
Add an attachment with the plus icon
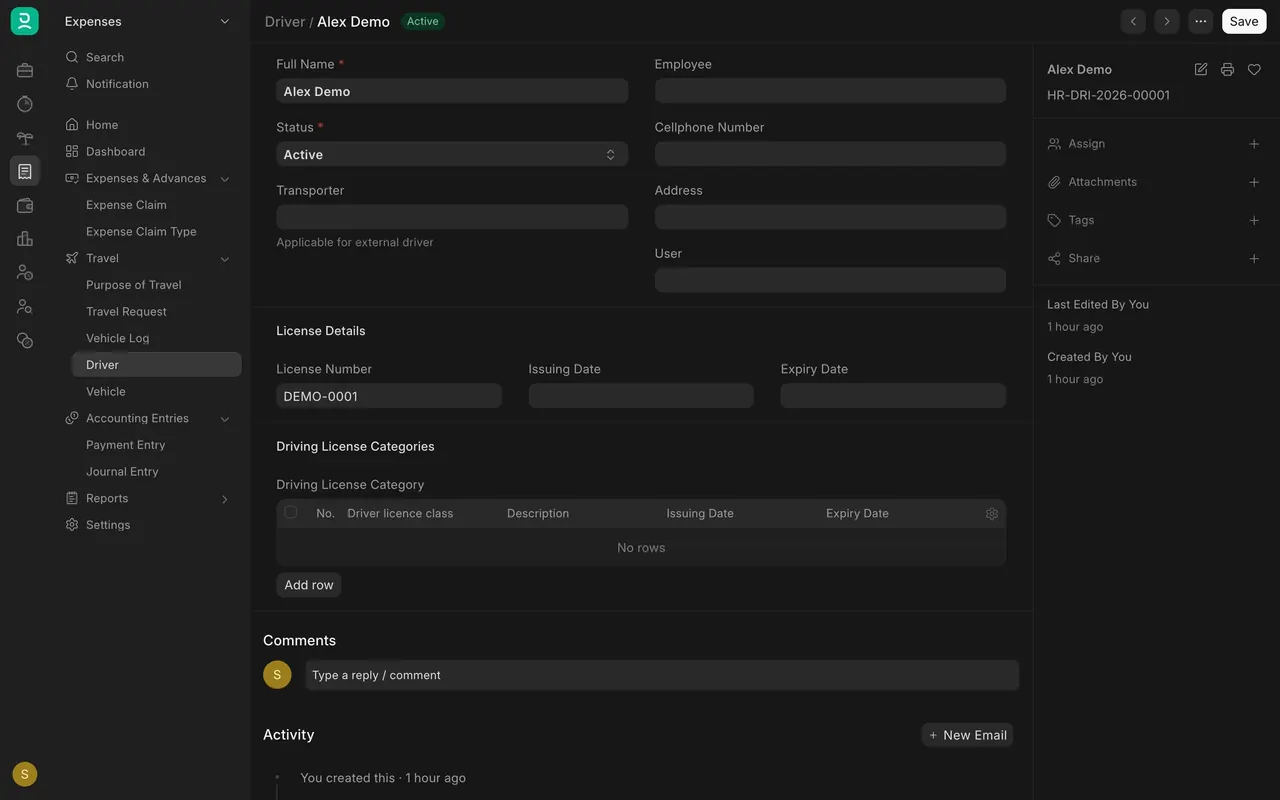click(x=1254, y=182)
